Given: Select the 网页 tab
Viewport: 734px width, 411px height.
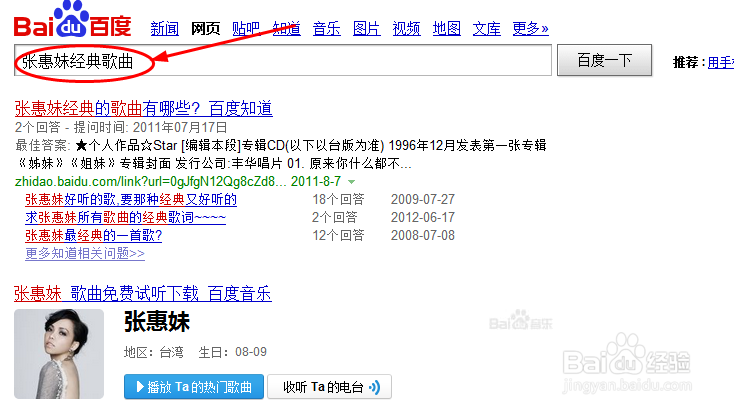Looking at the screenshot, I should 205,29.
